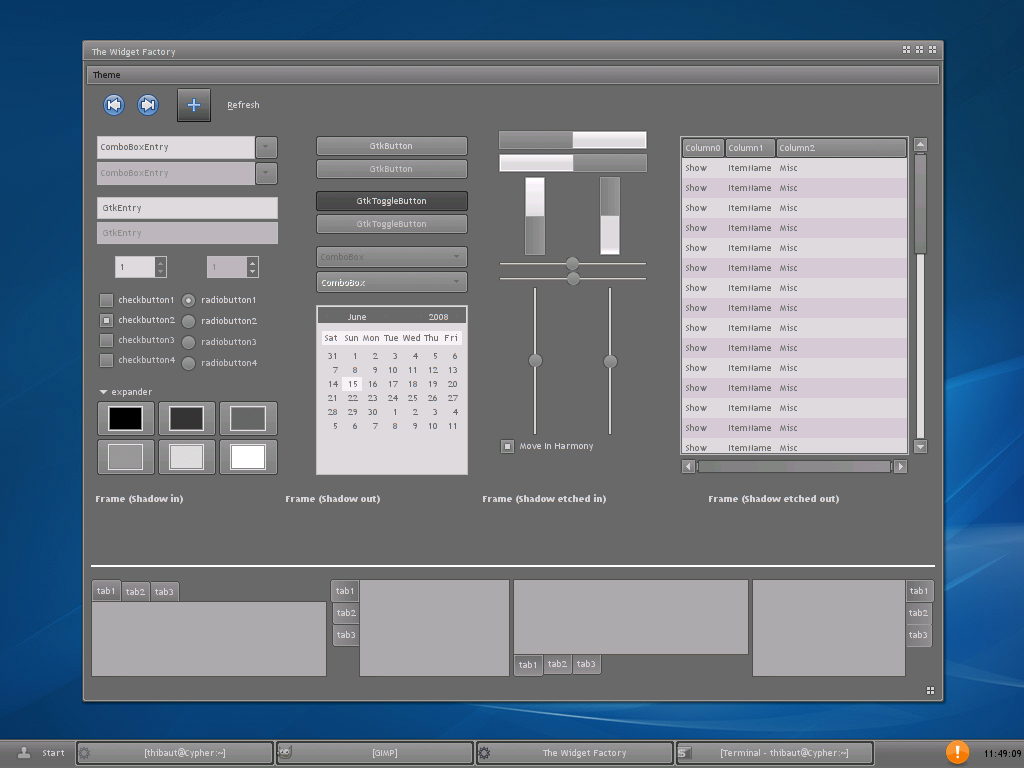1024x768 pixels.
Task: Click the skip-to-last toolbar icon
Action: [148, 104]
